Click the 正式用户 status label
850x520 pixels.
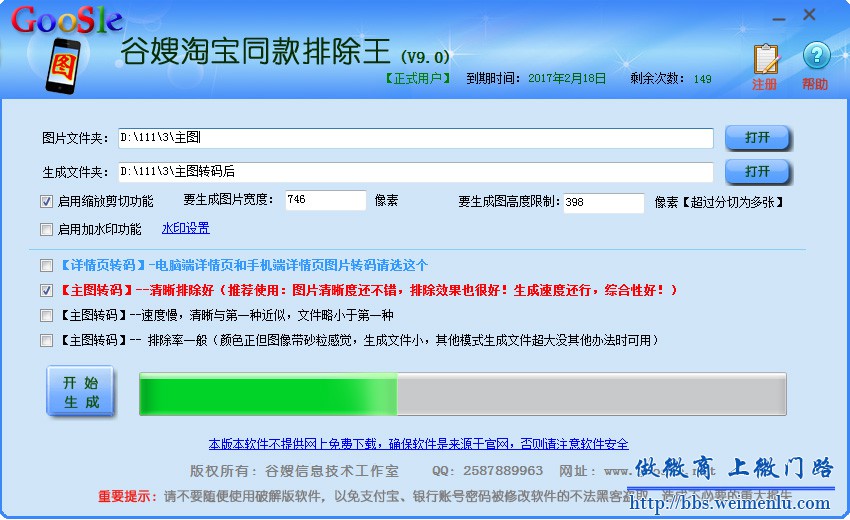pyautogui.click(x=417, y=79)
